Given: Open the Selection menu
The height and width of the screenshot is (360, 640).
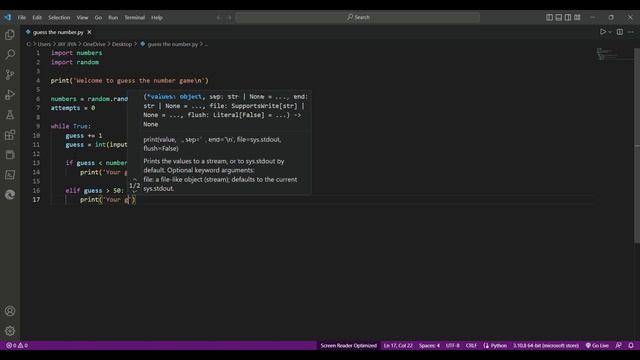Looking at the screenshot, I should [x=59, y=18].
